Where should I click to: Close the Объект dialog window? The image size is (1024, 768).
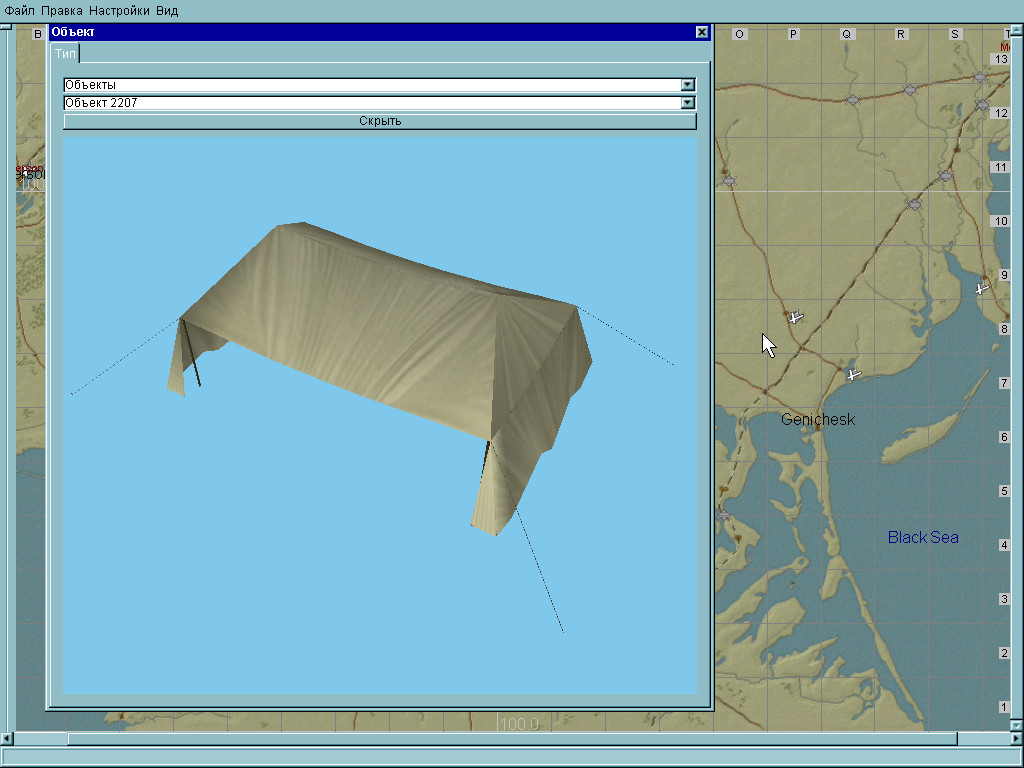point(702,32)
